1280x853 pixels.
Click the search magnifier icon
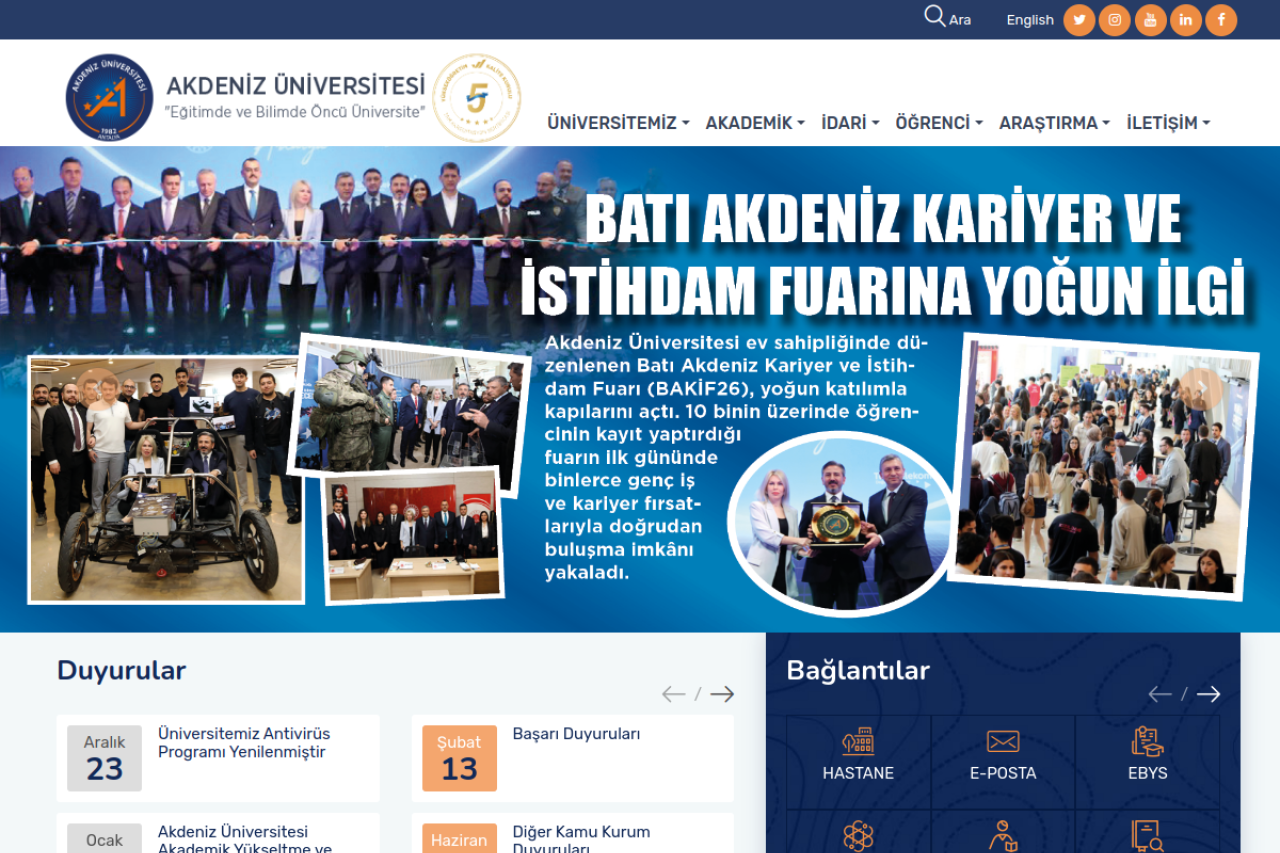(934, 17)
